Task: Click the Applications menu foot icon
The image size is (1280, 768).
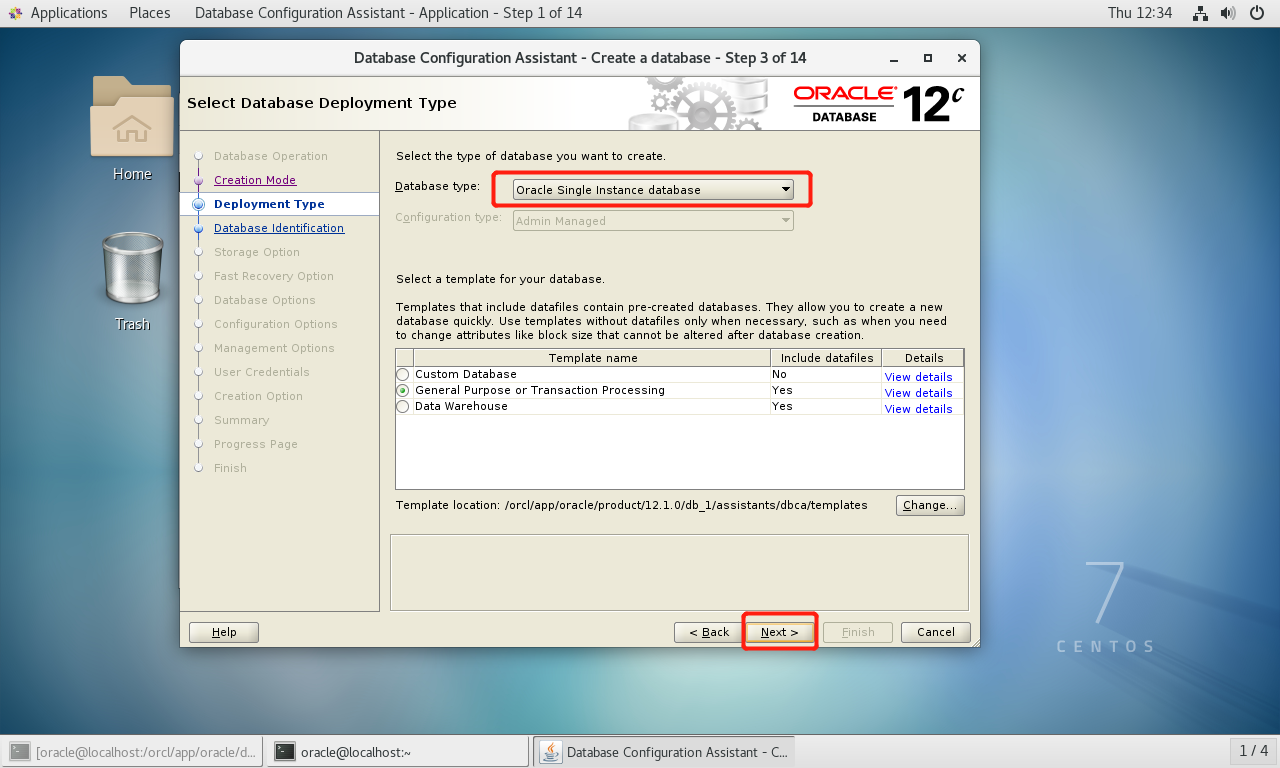Action: click(15, 13)
